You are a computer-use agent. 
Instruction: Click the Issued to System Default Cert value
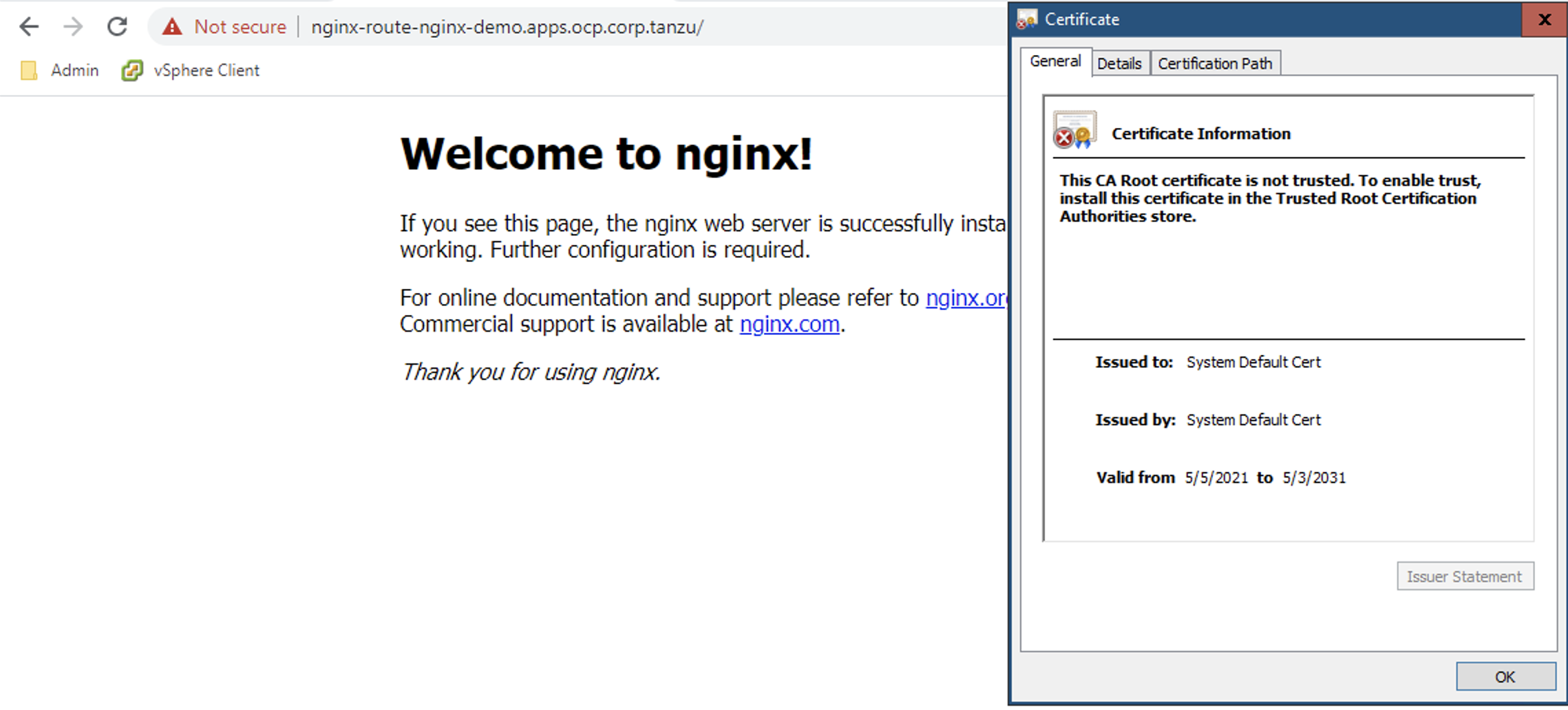1253,363
